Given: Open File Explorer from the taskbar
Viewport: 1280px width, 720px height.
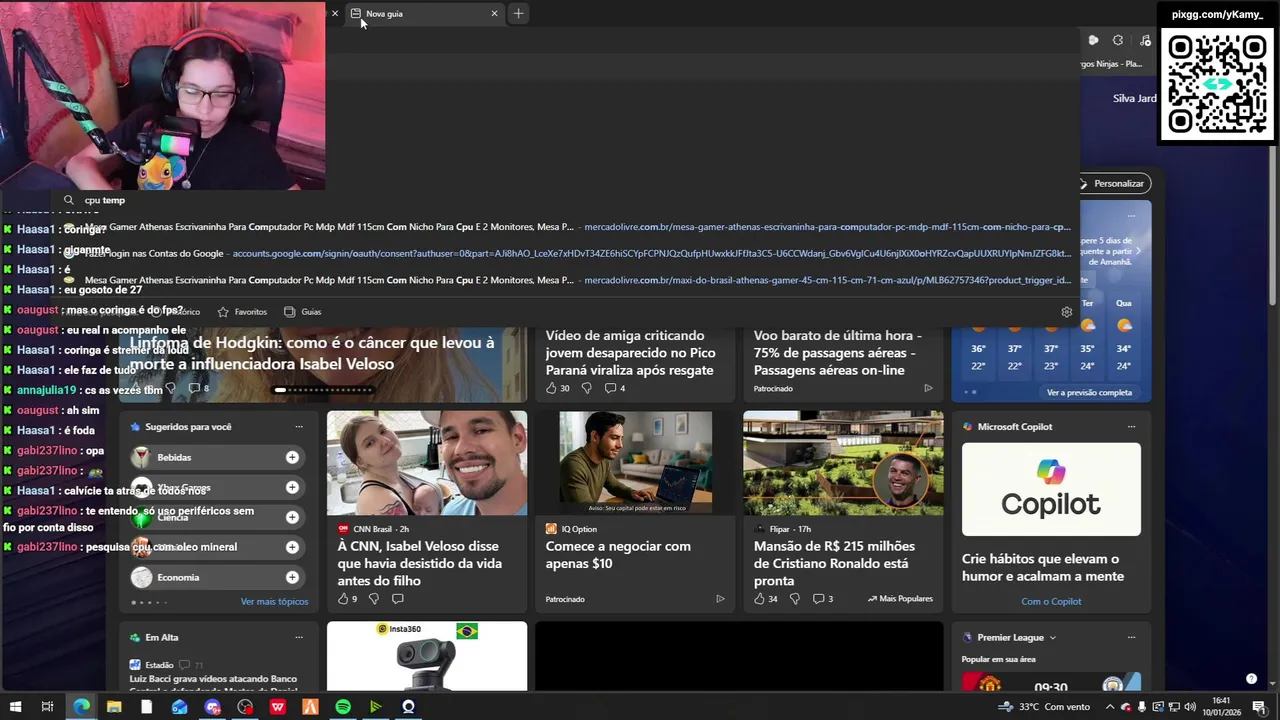Looking at the screenshot, I should tap(114, 707).
